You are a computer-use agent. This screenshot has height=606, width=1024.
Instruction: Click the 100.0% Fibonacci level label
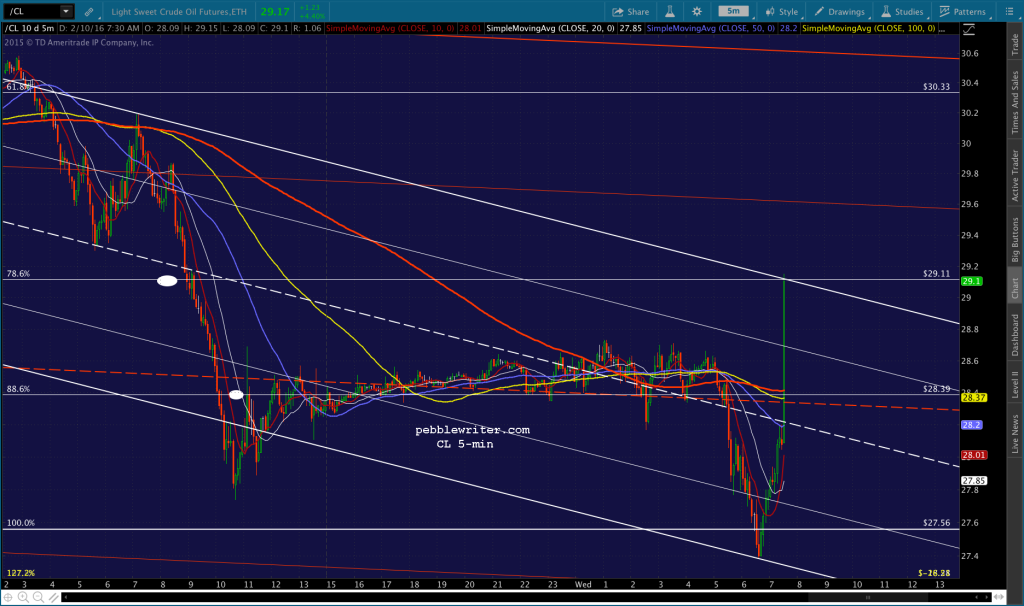21,523
